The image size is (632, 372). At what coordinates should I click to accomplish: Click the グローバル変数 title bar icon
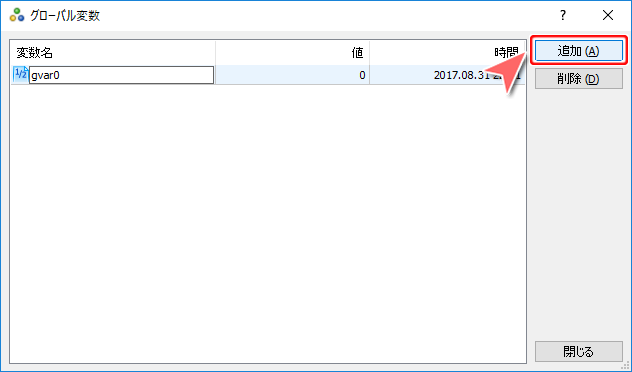tap(17, 15)
